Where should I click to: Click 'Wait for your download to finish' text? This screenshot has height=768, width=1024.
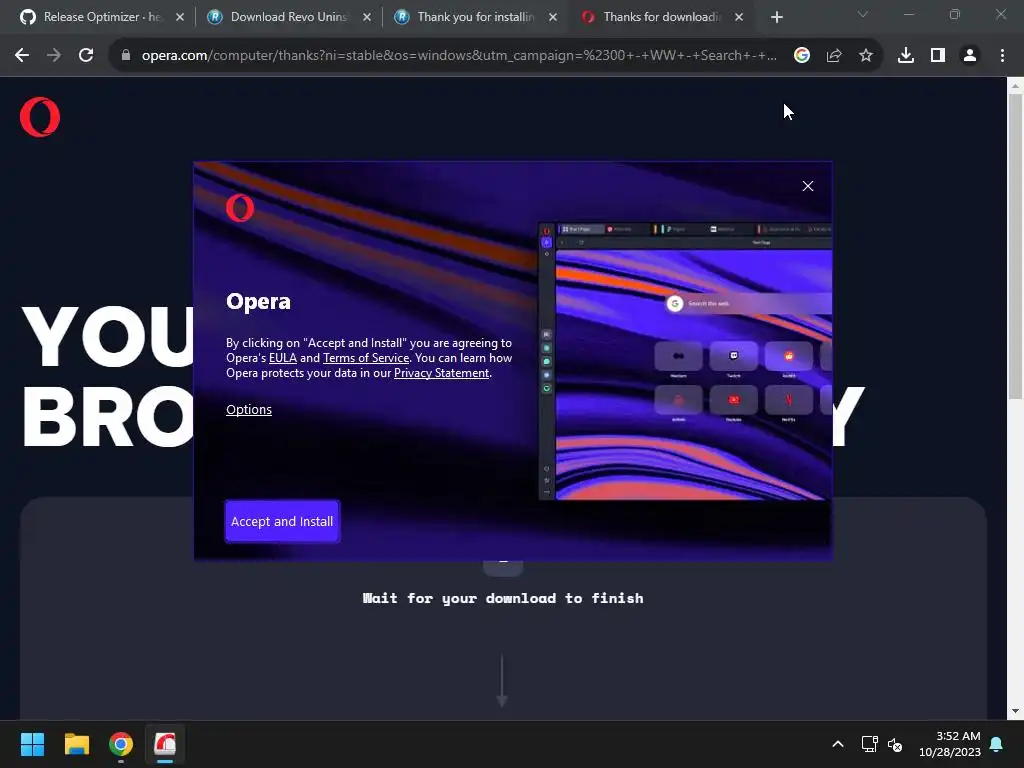tap(503, 598)
